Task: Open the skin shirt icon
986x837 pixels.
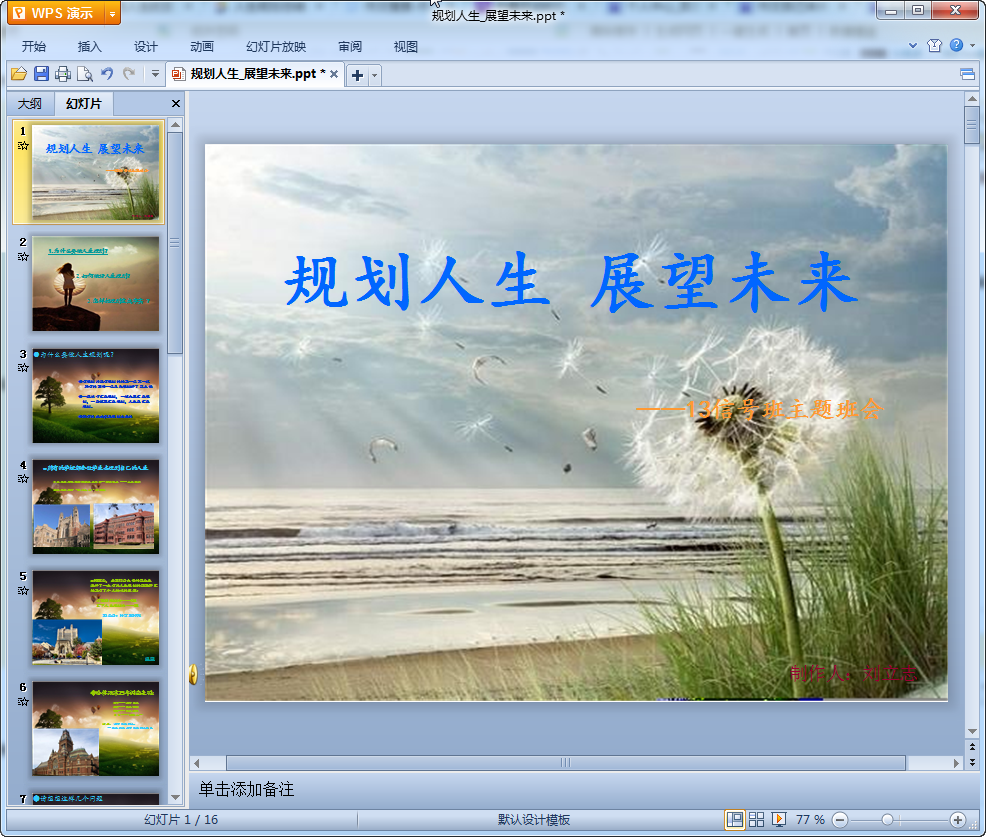Action: 934,45
